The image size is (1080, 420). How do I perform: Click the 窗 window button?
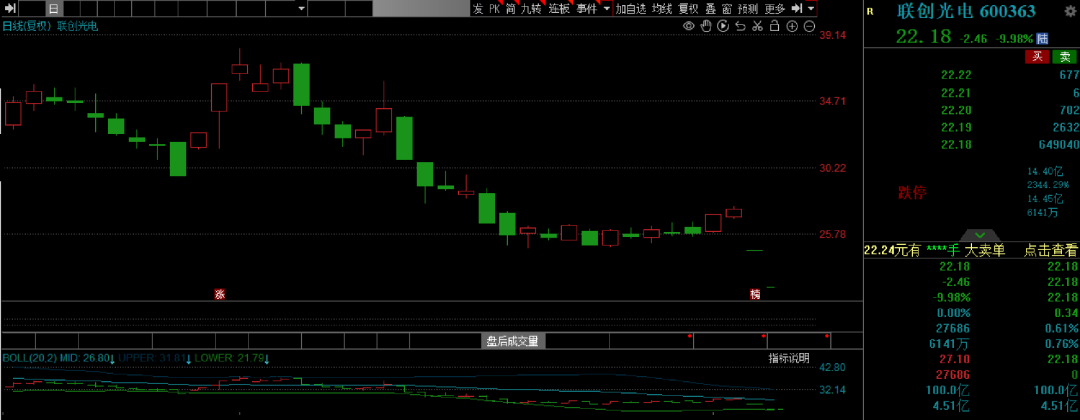pyautogui.click(x=726, y=9)
